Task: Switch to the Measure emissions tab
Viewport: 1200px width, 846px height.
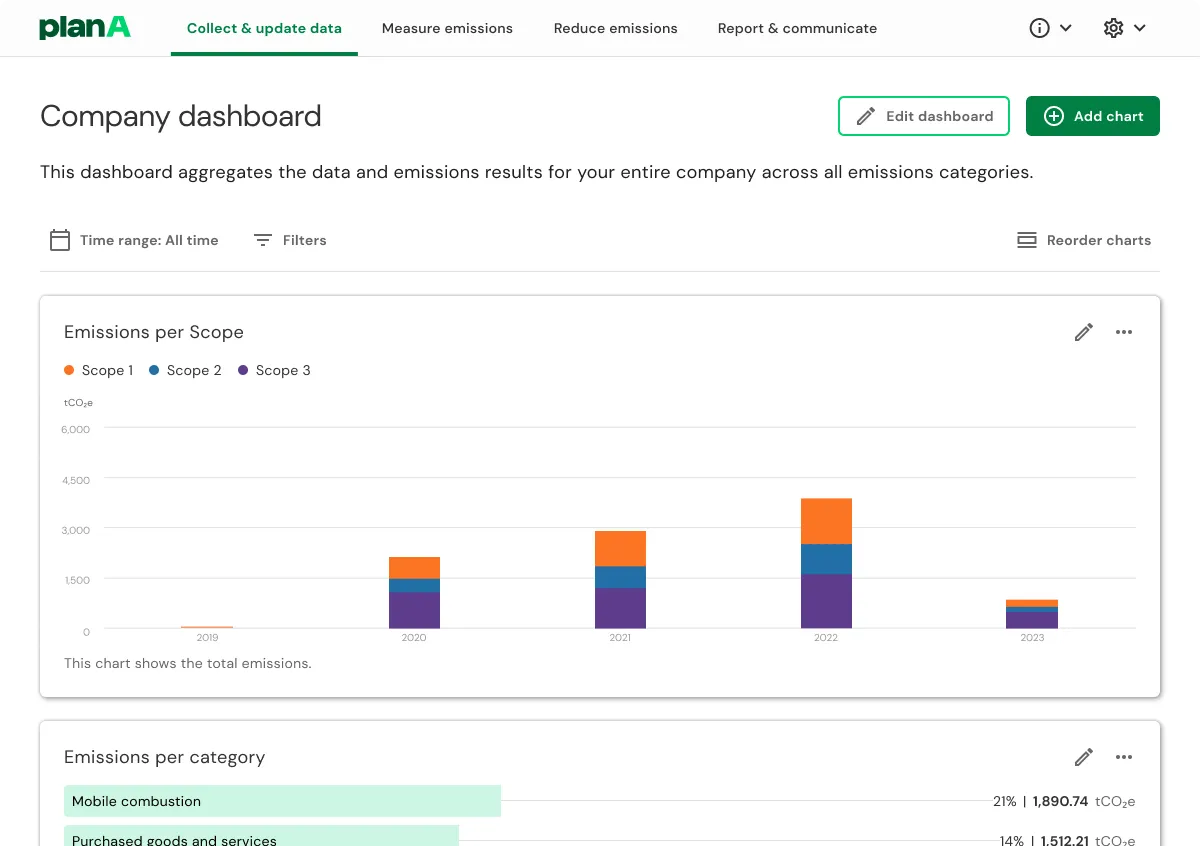Action: (x=447, y=28)
